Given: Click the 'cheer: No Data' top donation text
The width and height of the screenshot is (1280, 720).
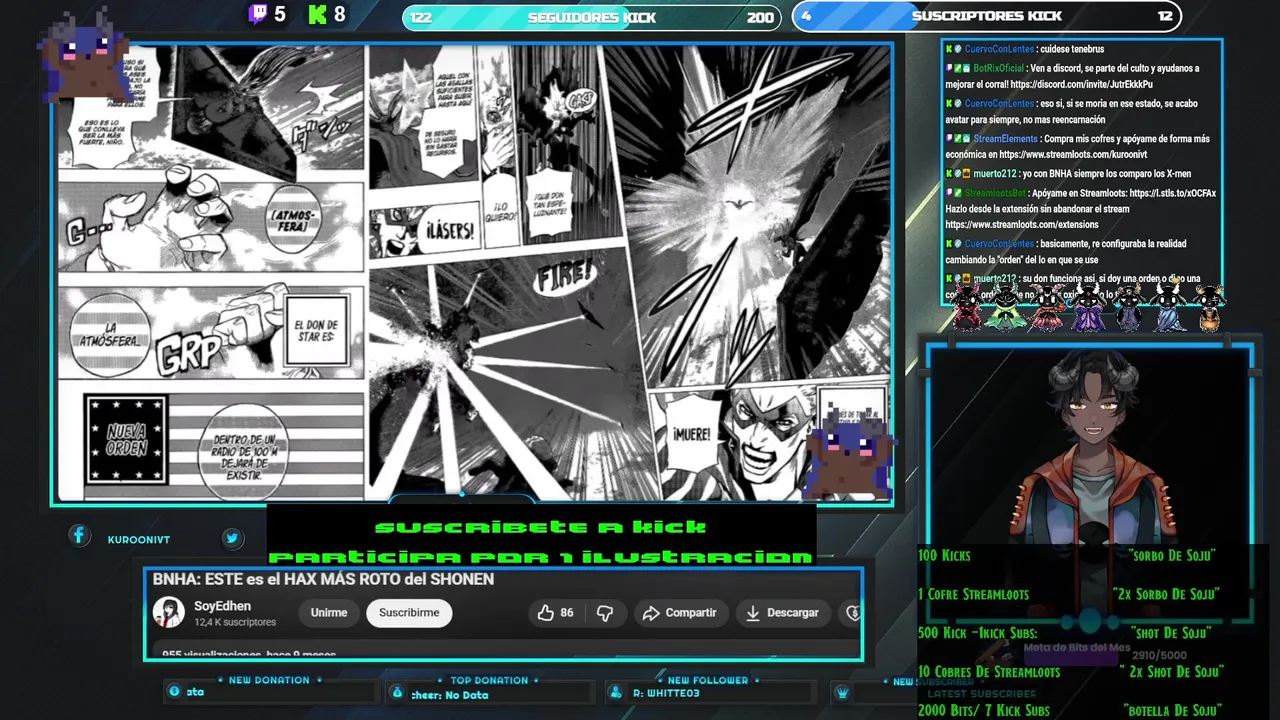Looking at the screenshot, I should pos(450,695).
